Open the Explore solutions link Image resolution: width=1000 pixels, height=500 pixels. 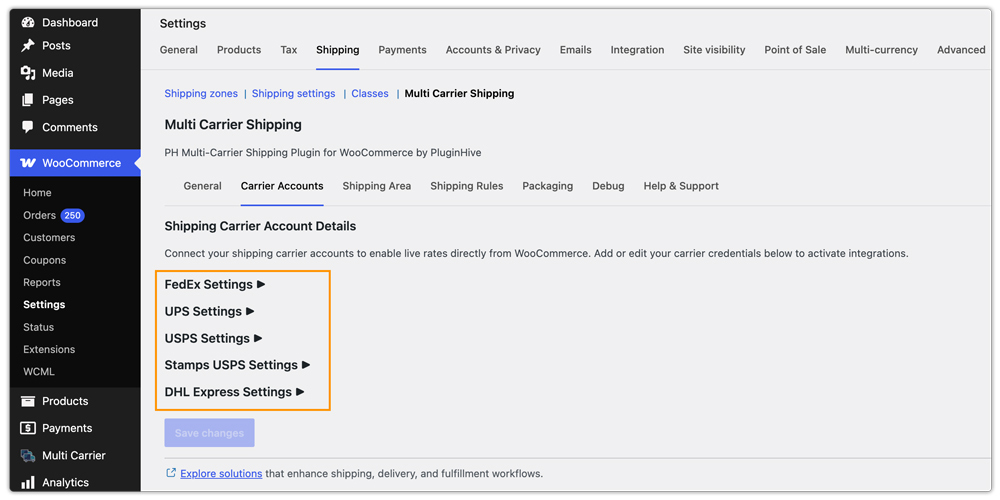click(221, 474)
